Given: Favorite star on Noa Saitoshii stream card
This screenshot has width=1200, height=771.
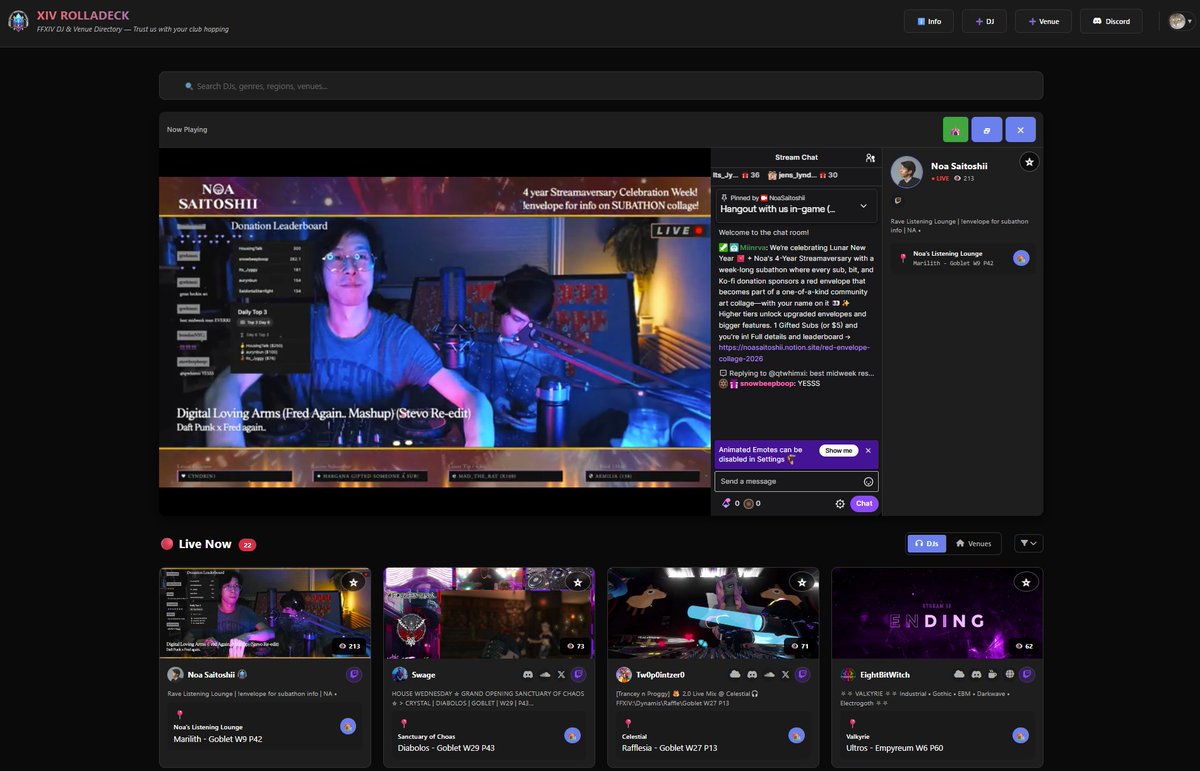Looking at the screenshot, I should tap(353, 581).
